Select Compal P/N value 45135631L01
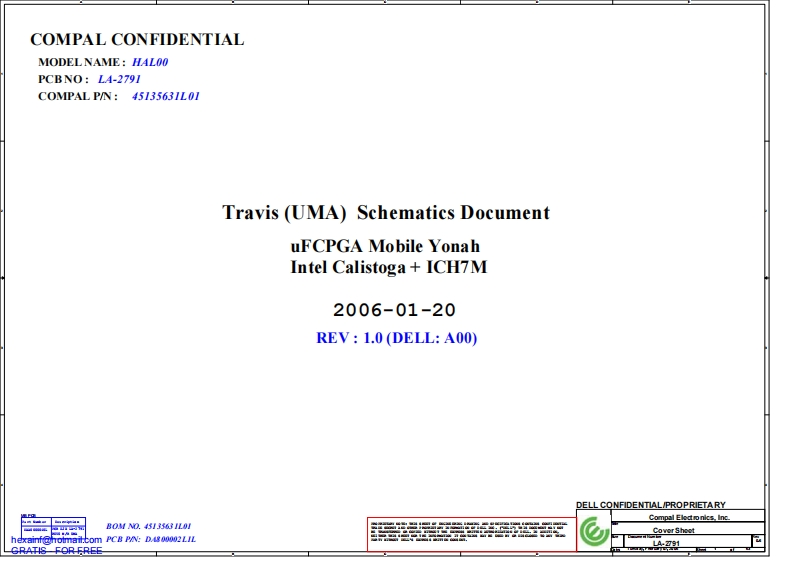The image size is (793, 561). tap(166, 96)
